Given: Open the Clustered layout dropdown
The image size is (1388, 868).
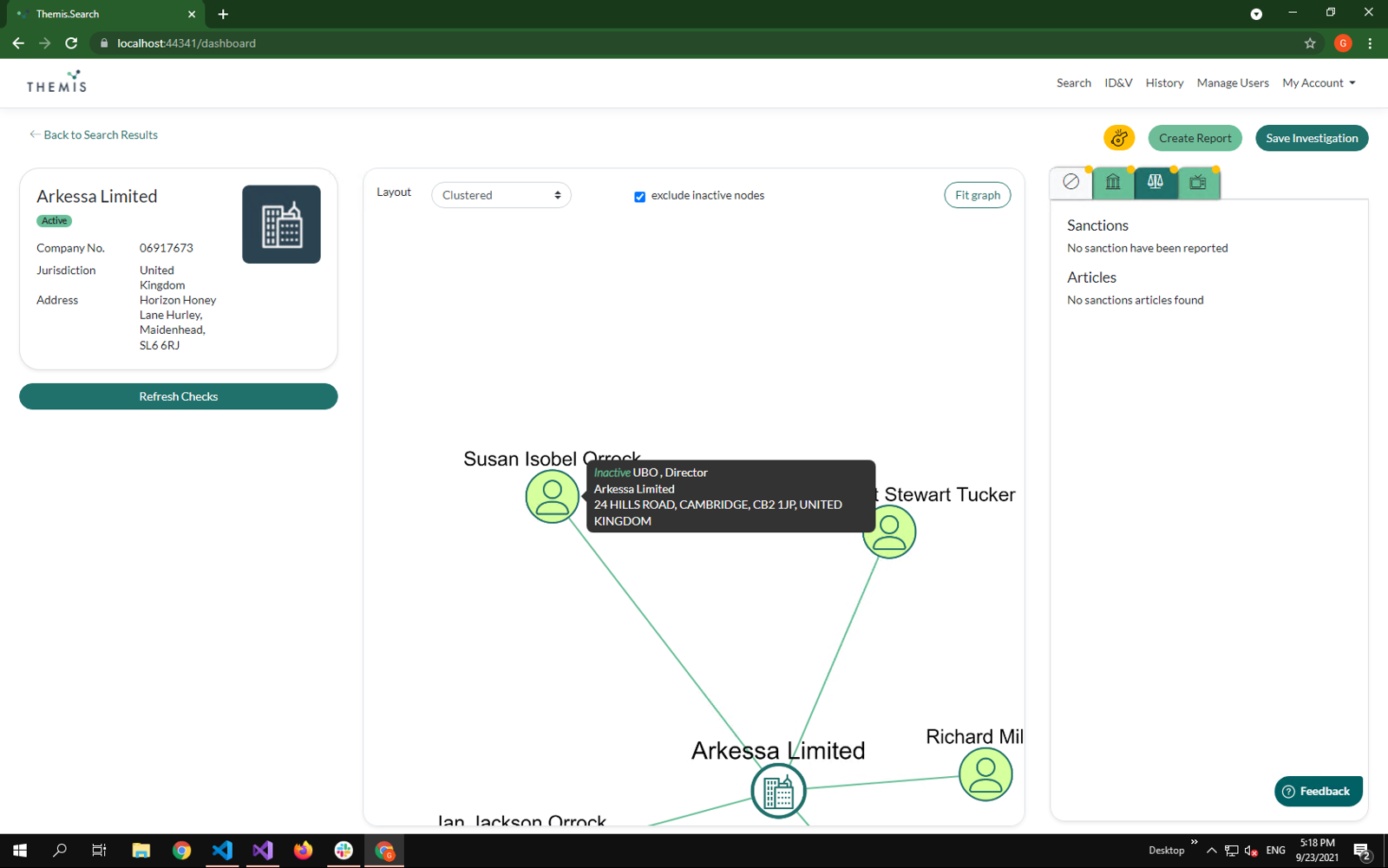Looking at the screenshot, I should coord(501,195).
